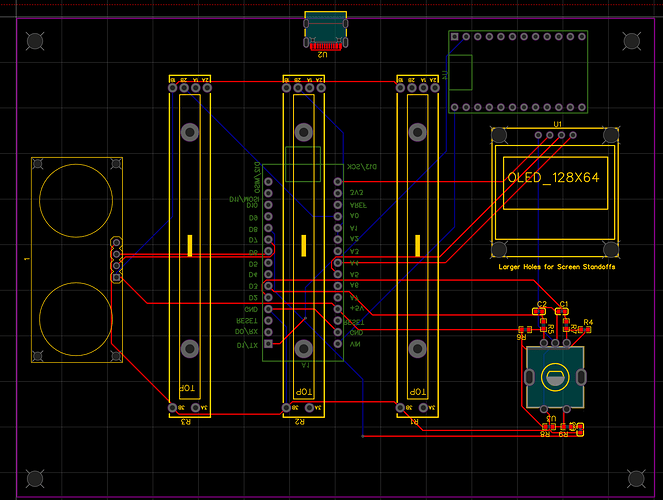Click the TOP marking on slider R1
This screenshot has height=500, width=663.
tap(417, 392)
